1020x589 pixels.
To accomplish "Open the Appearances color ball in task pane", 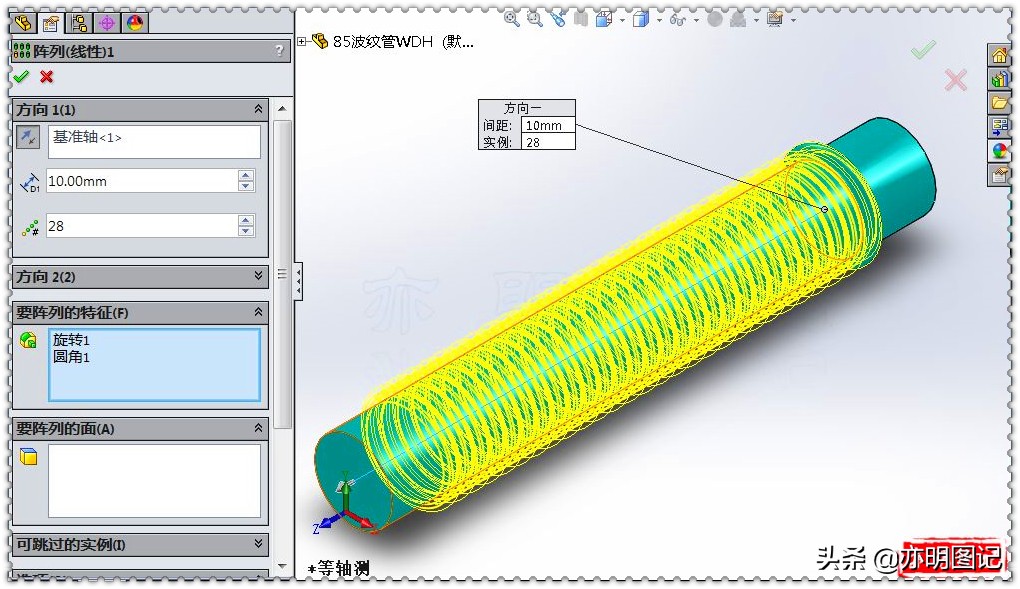I will click(x=1000, y=148).
